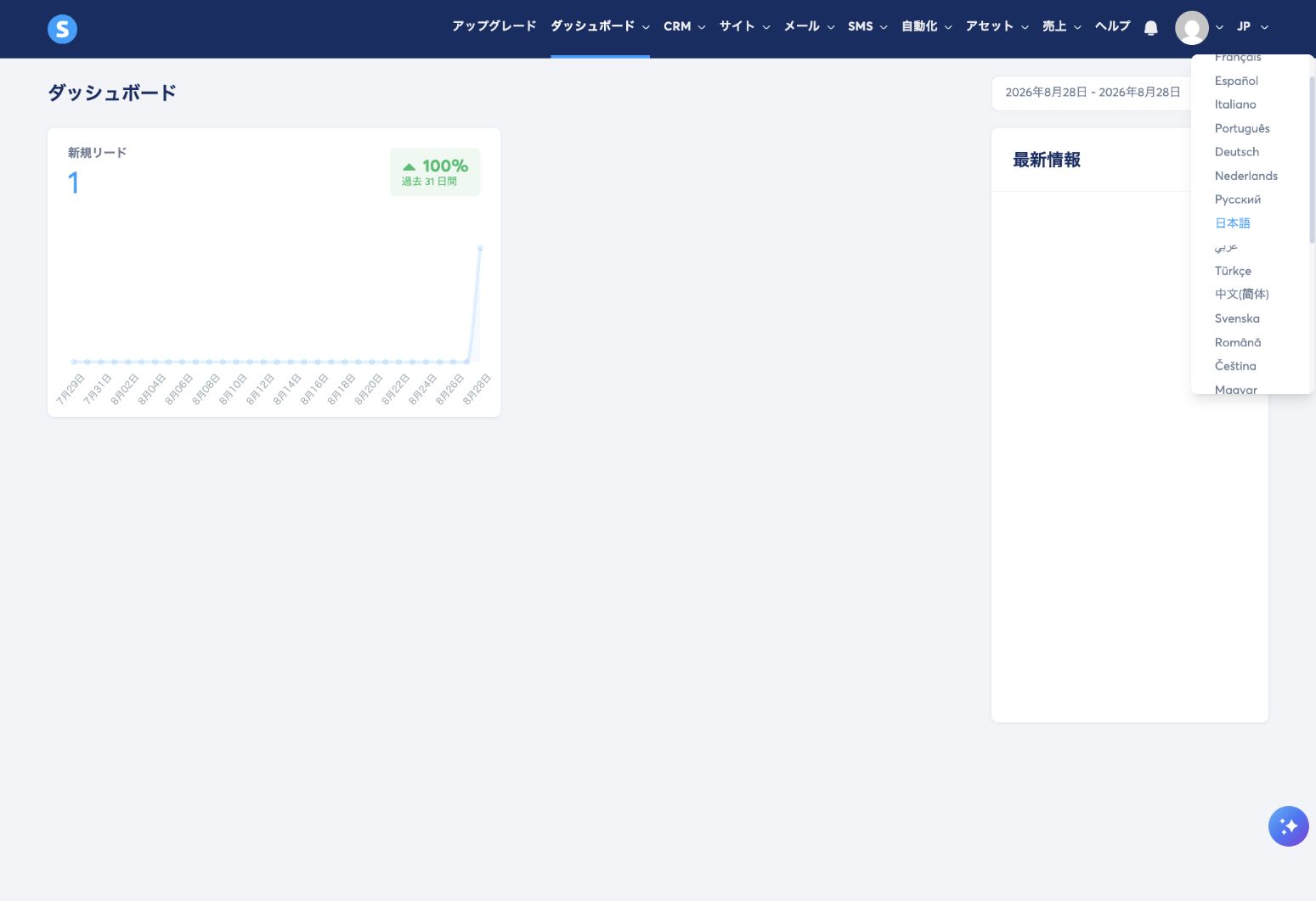Go to アップグレード page
Screen dimensions: 1316x901
tap(494, 26)
